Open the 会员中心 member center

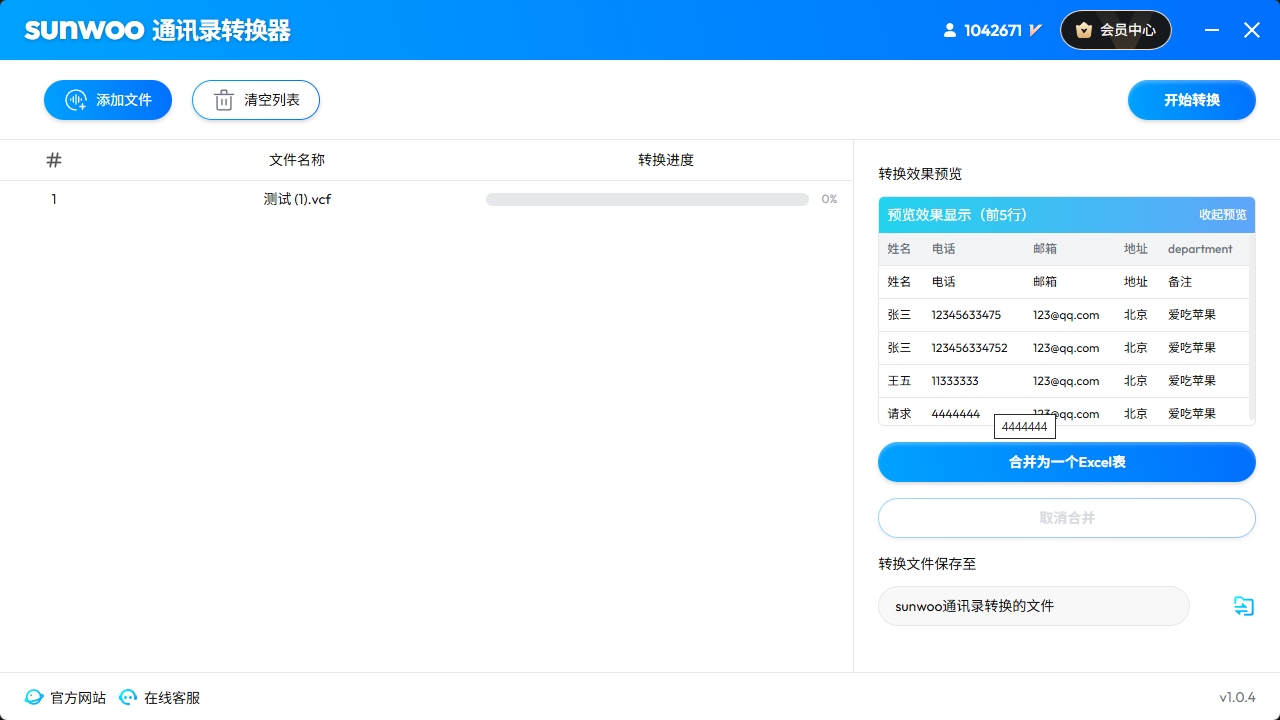[x=1116, y=30]
